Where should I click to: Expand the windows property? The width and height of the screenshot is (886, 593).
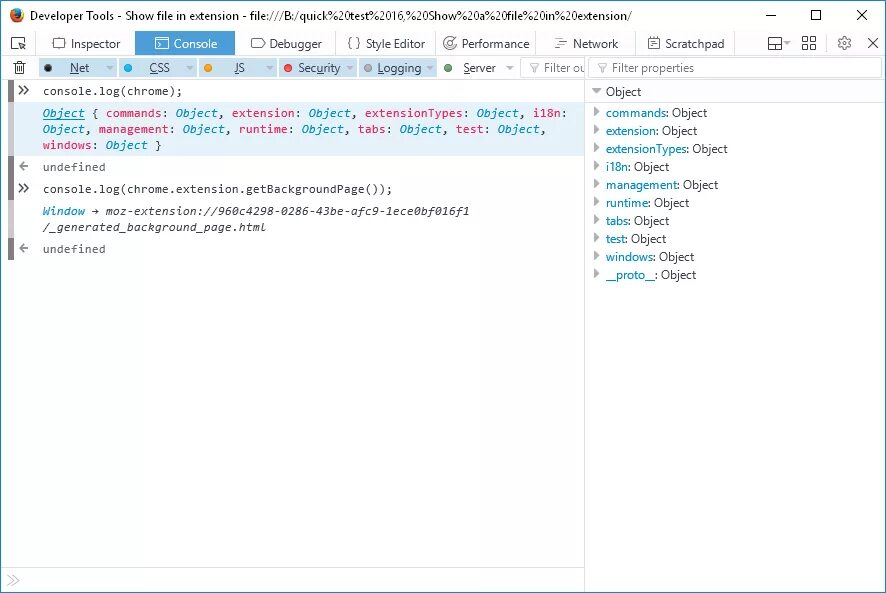coord(596,256)
